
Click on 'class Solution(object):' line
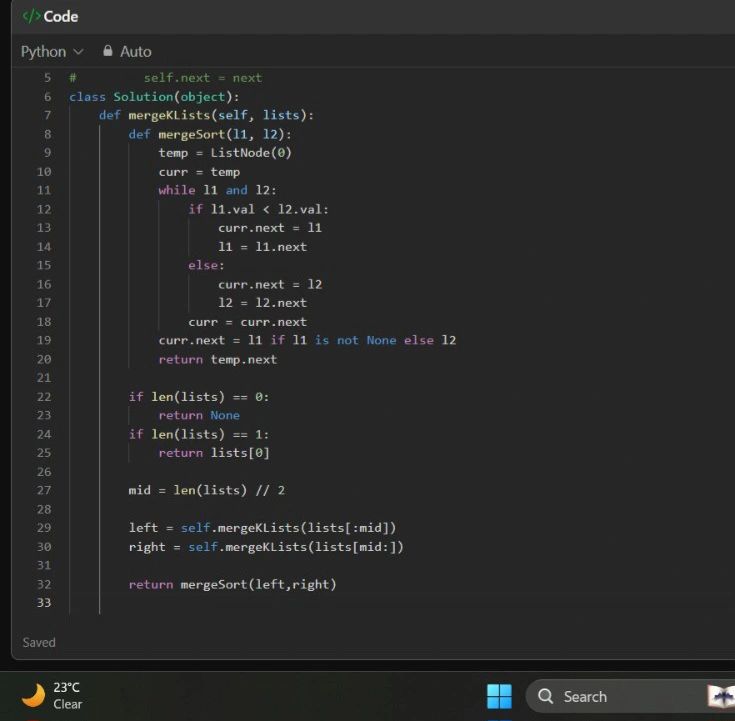pyautogui.click(x=154, y=97)
